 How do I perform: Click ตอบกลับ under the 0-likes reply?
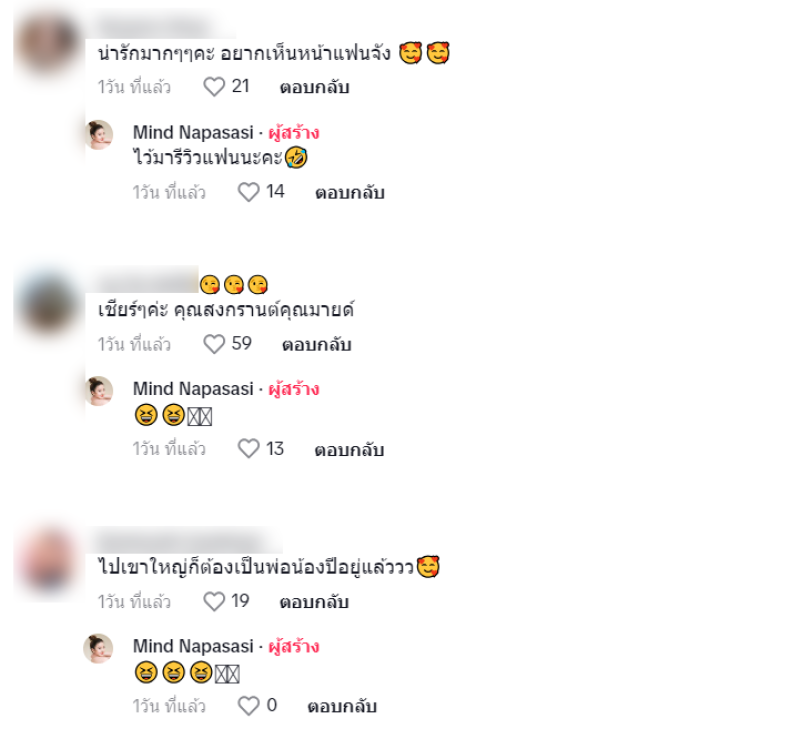tap(342, 706)
